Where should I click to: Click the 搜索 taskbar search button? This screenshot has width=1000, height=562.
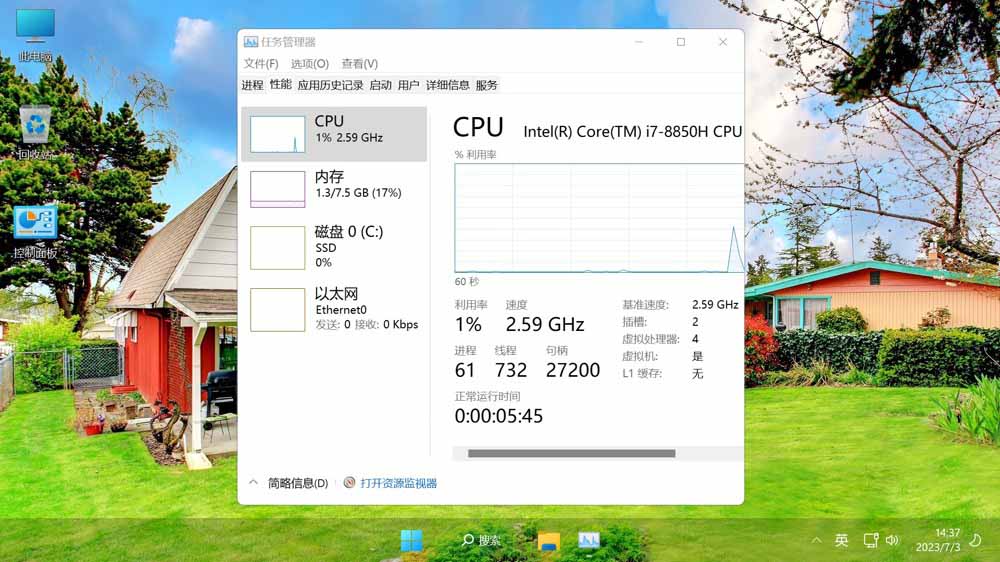point(480,541)
